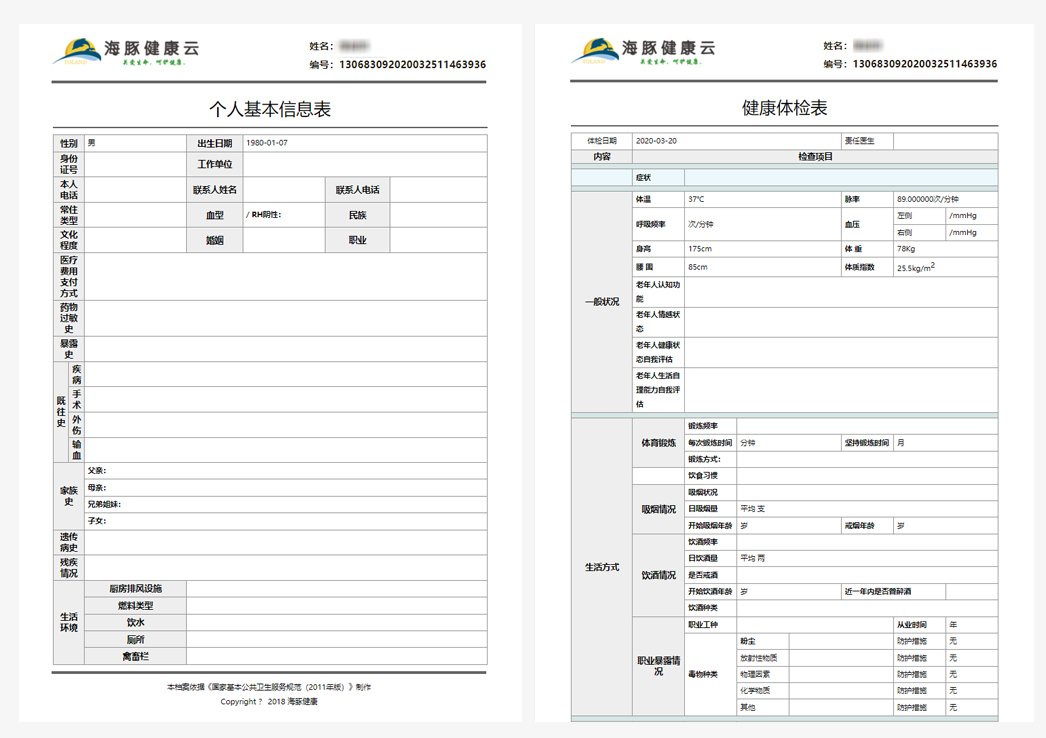Viewport: 1046px width, 738px height.
Task: Click the '化学物质' toxin row label
Action: click(763, 691)
